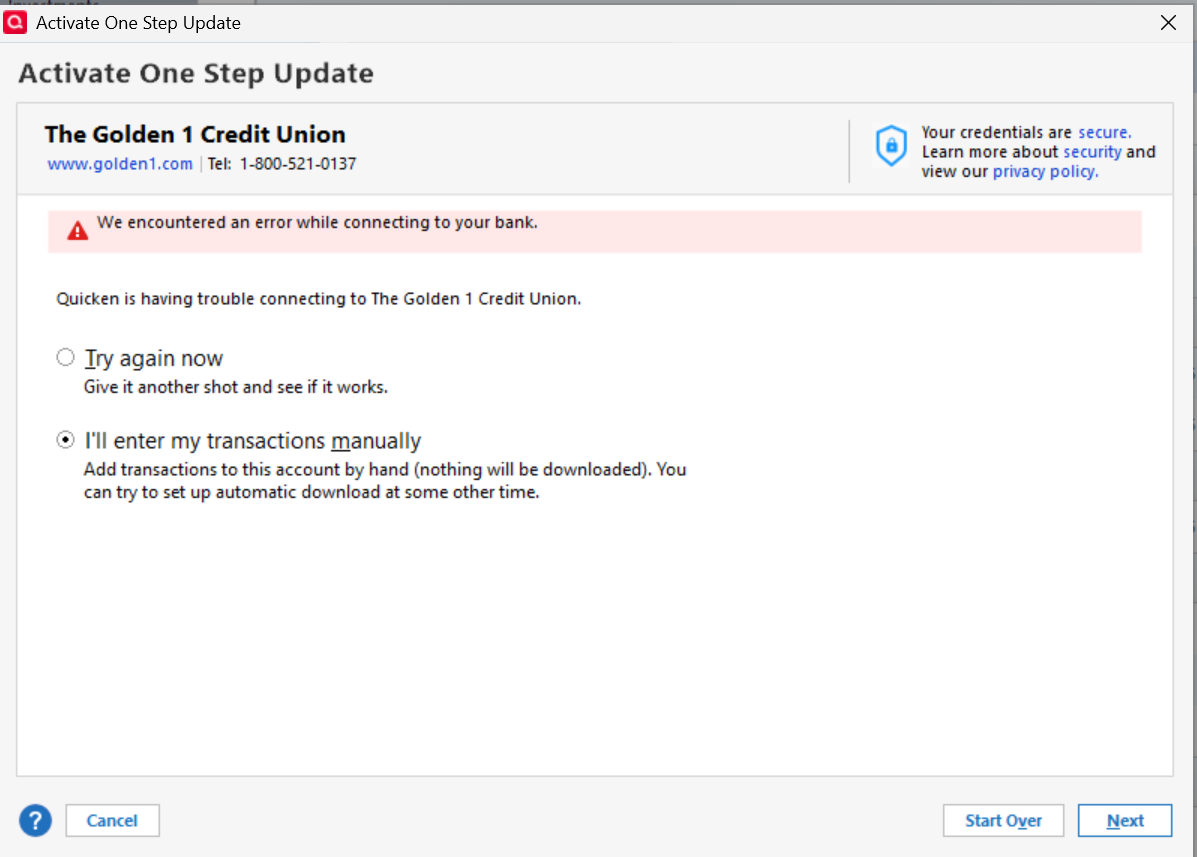The image size is (1197, 857).
Task: Click 'Give it another shot' description text
Action: point(236,387)
